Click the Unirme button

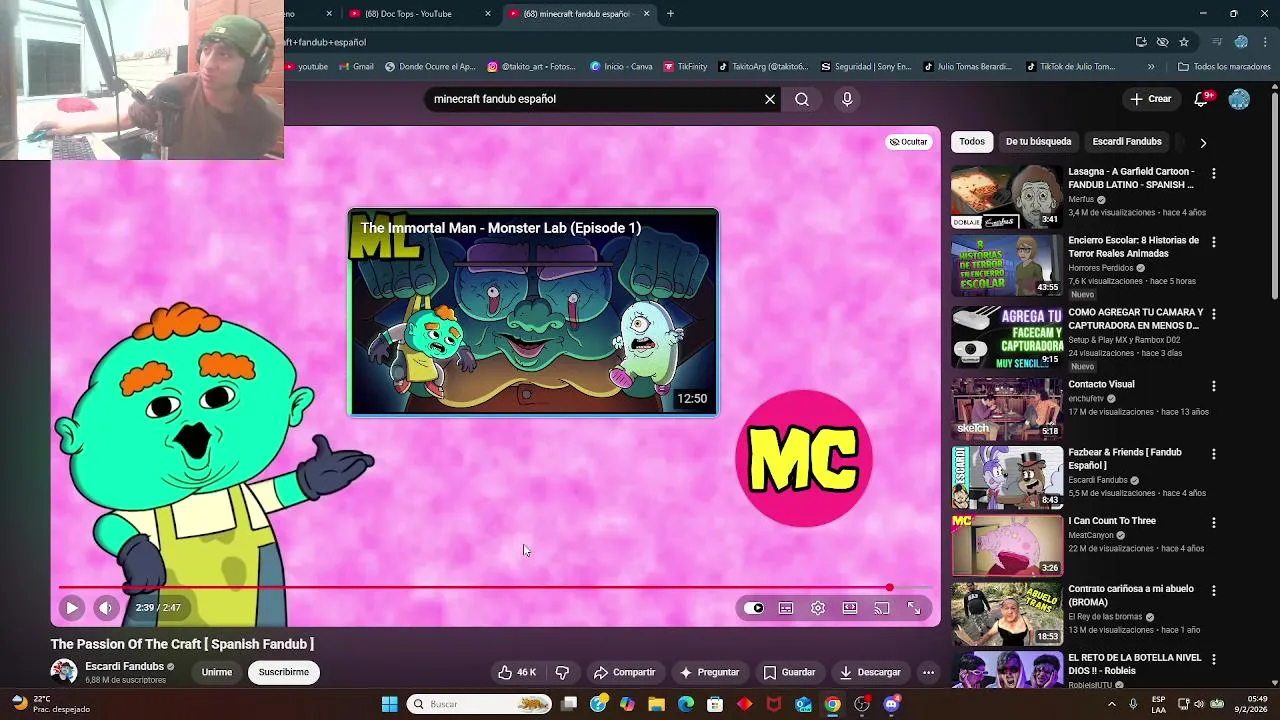tap(217, 672)
